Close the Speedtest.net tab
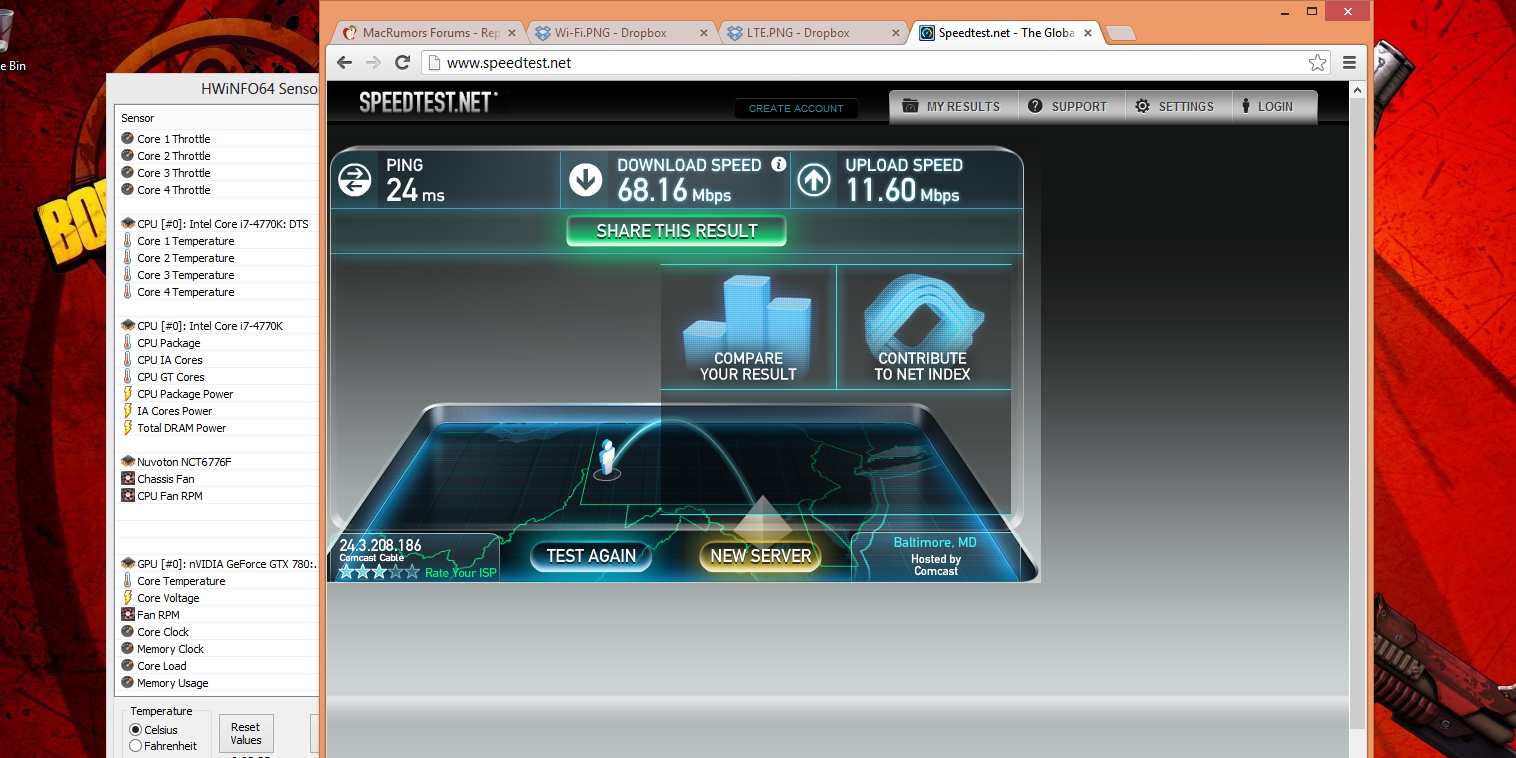This screenshot has width=1516, height=758. tap(1087, 33)
